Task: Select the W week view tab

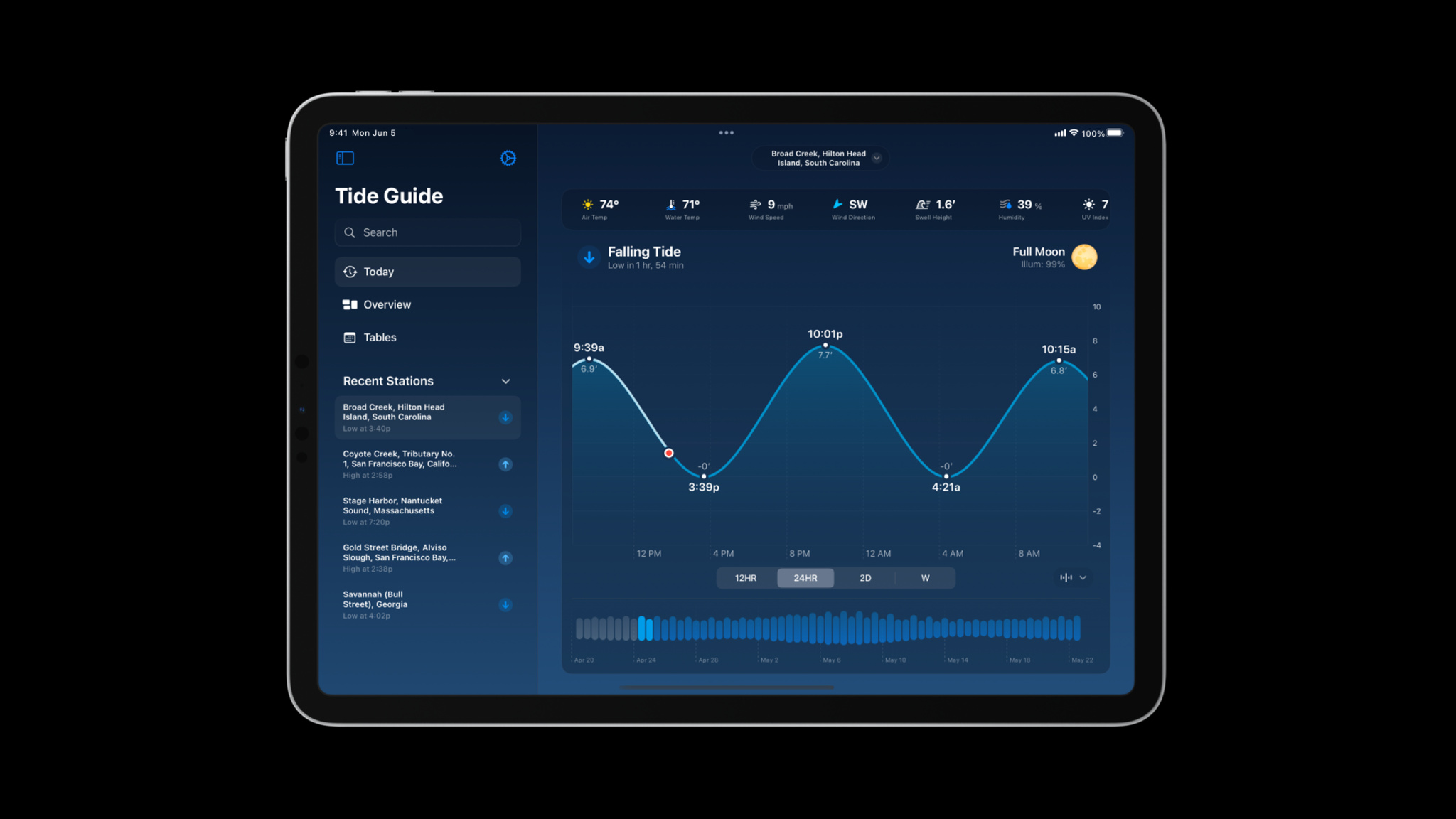Action: click(x=925, y=577)
